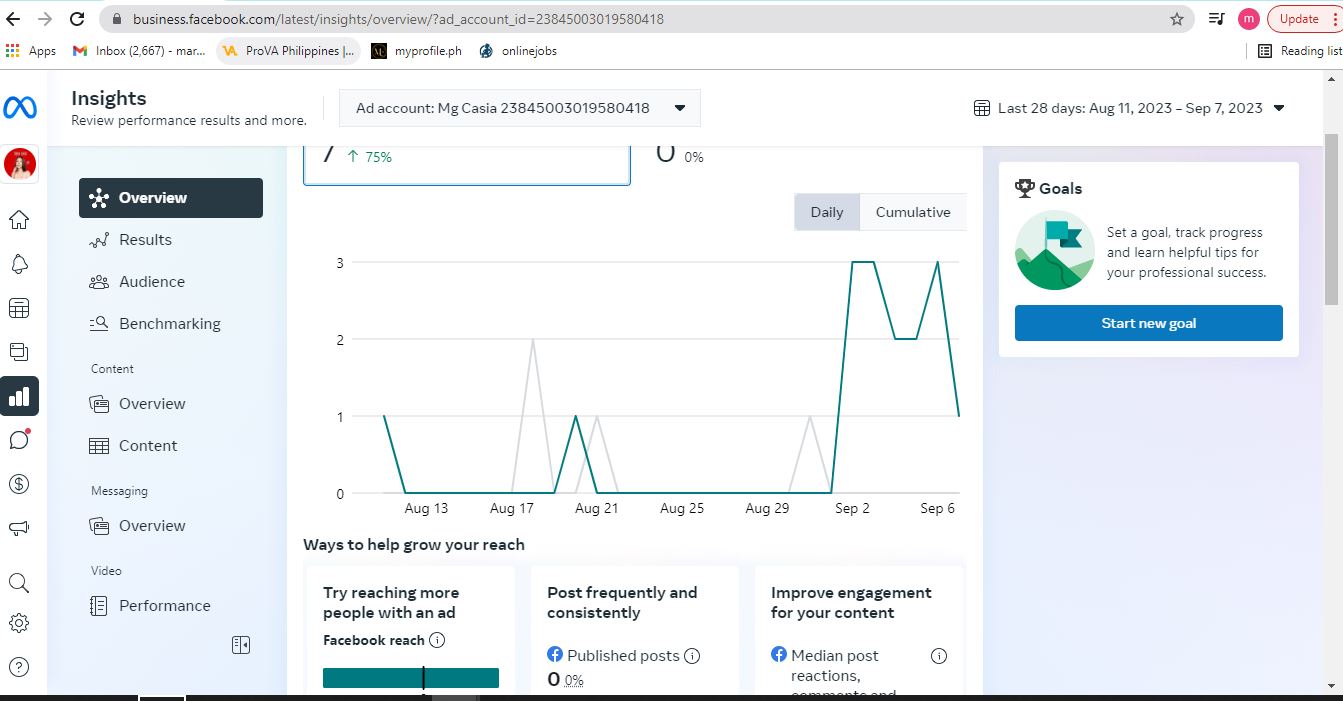Click the Search magnifier in sidebar
The width and height of the screenshot is (1343, 701).
[x=19, y=583]
